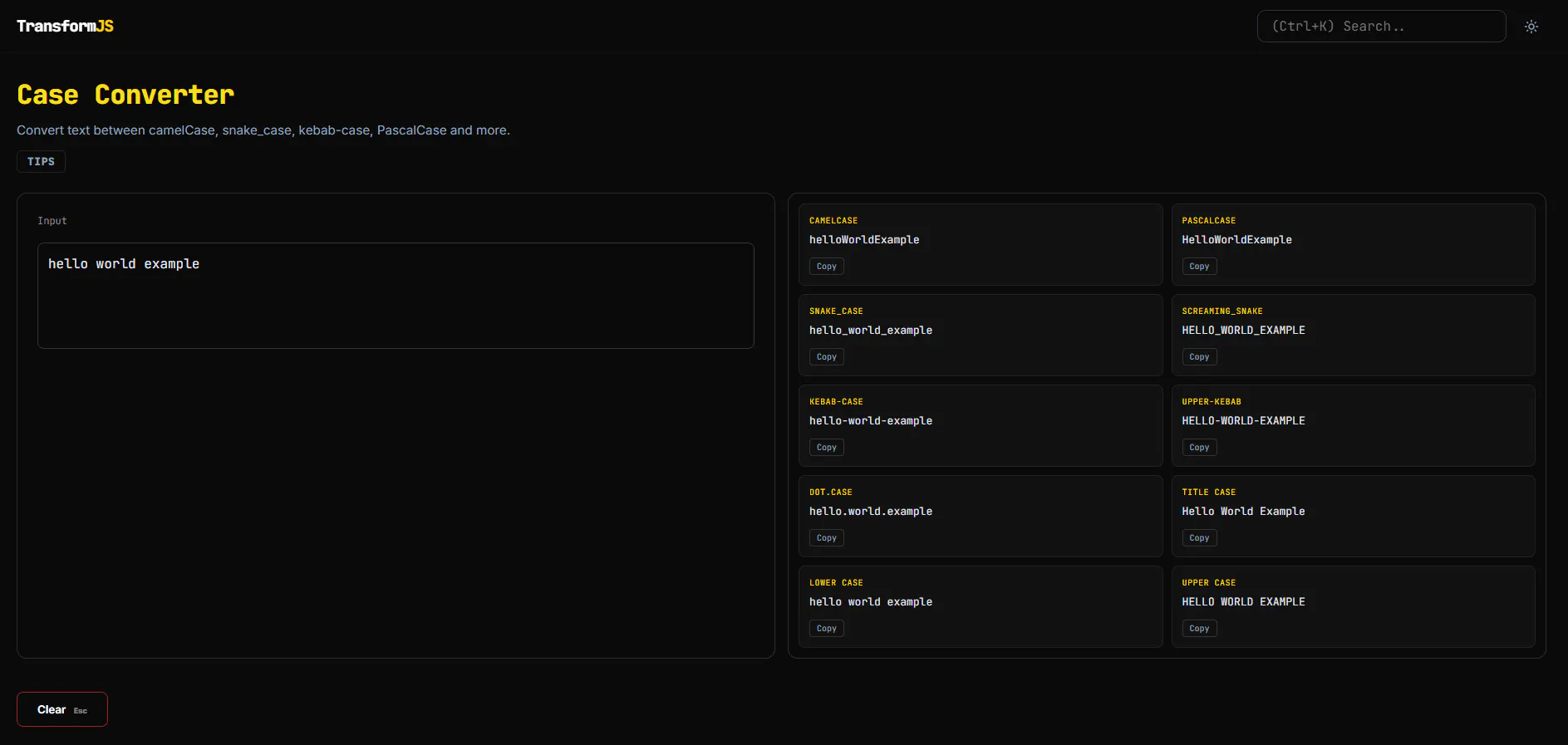
Task: Click the Input field label
Action: coord(52,221)
